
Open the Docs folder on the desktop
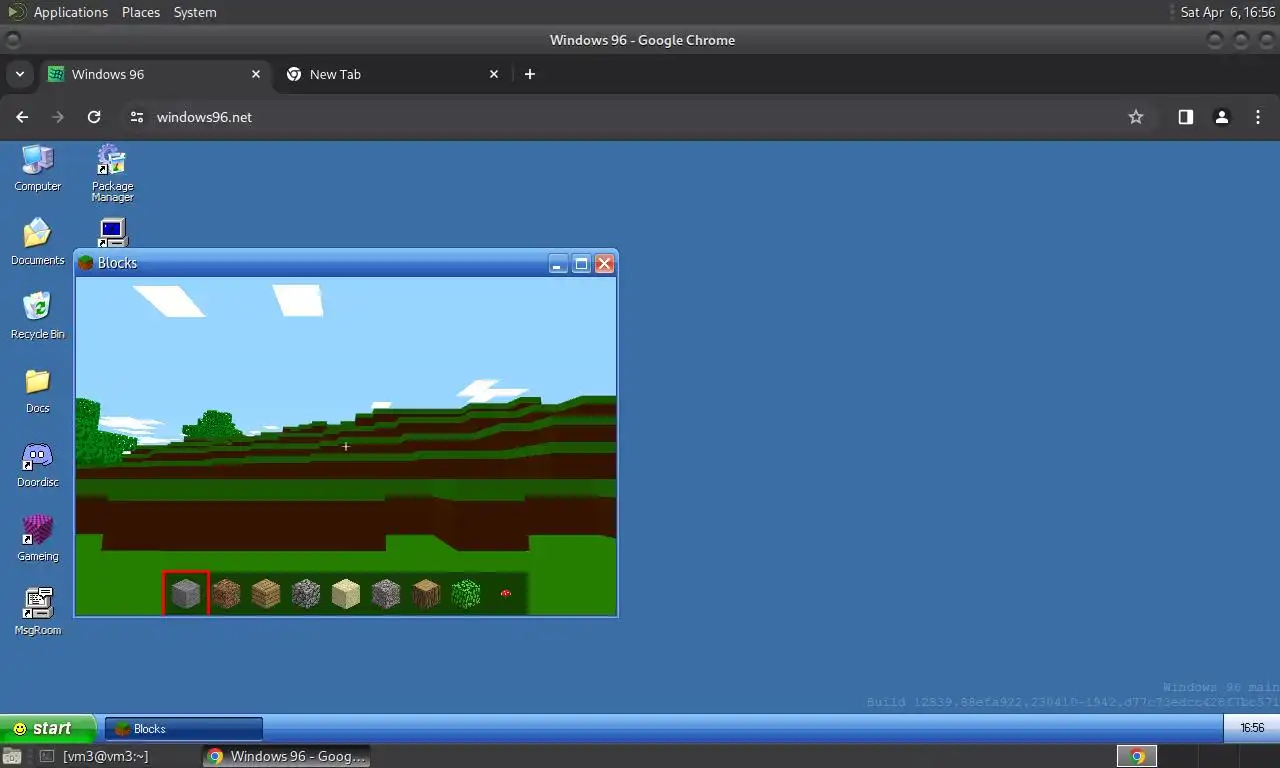coord(38,389)
